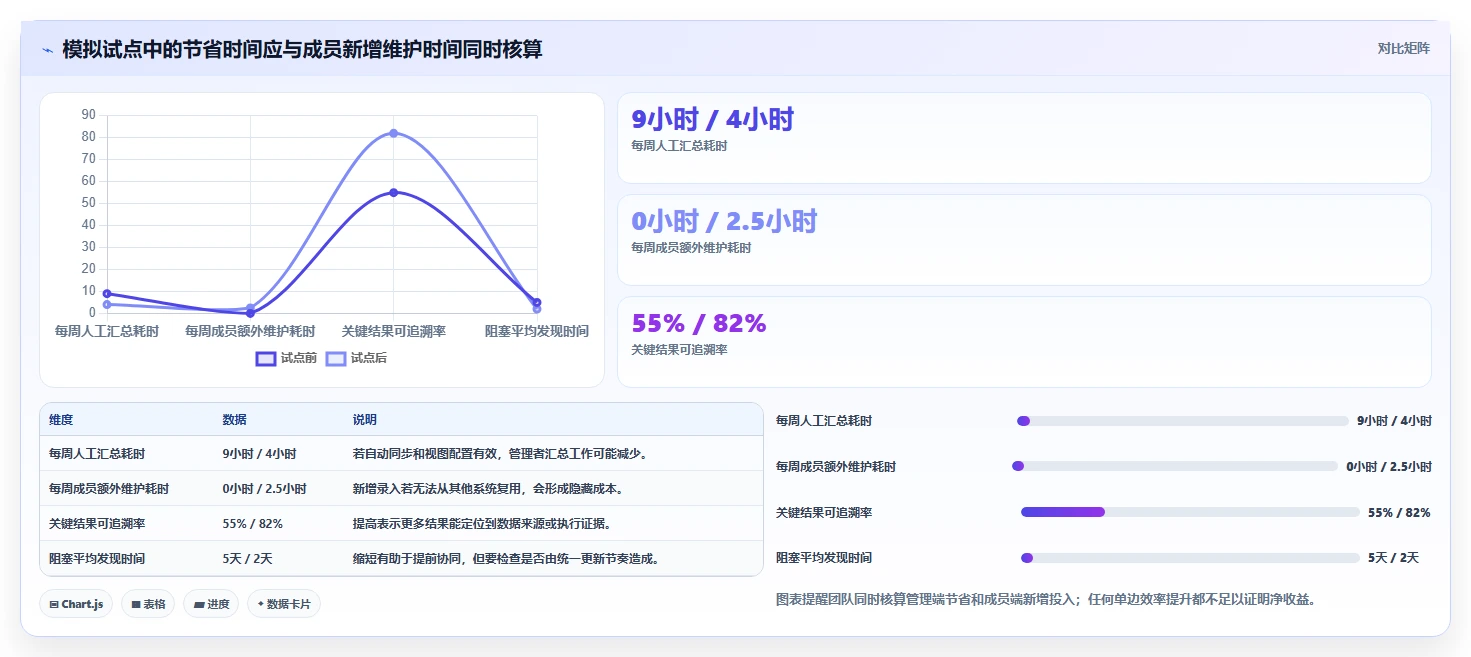Click the 阻塞平均发现时间 progress bar
This screenshot has height=657, width=1471.
point(1190,558)
